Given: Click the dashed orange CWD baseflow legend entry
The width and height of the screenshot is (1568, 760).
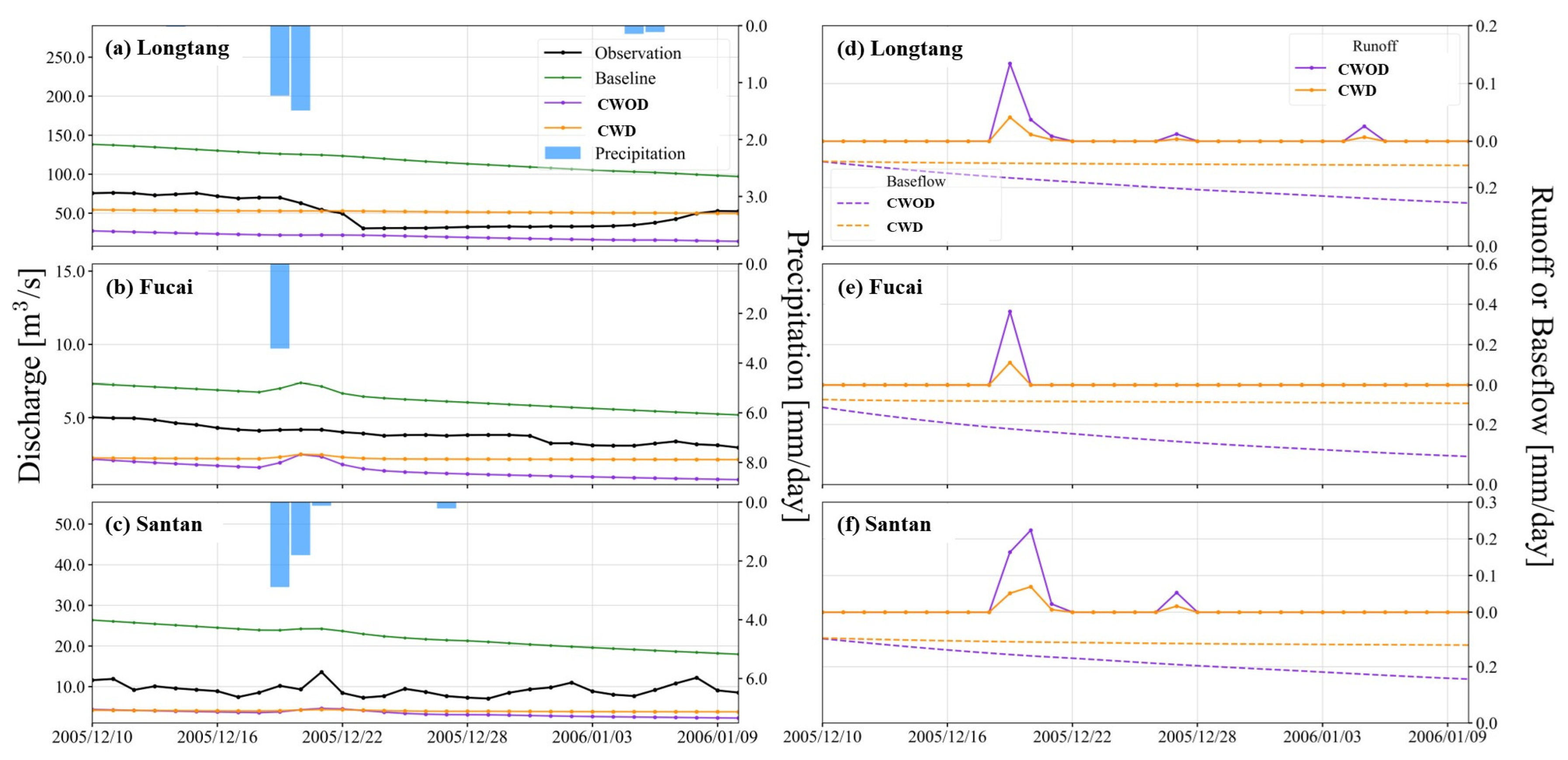Looking at the screenshot, I should pyautogui.click(x=905, y=227).
